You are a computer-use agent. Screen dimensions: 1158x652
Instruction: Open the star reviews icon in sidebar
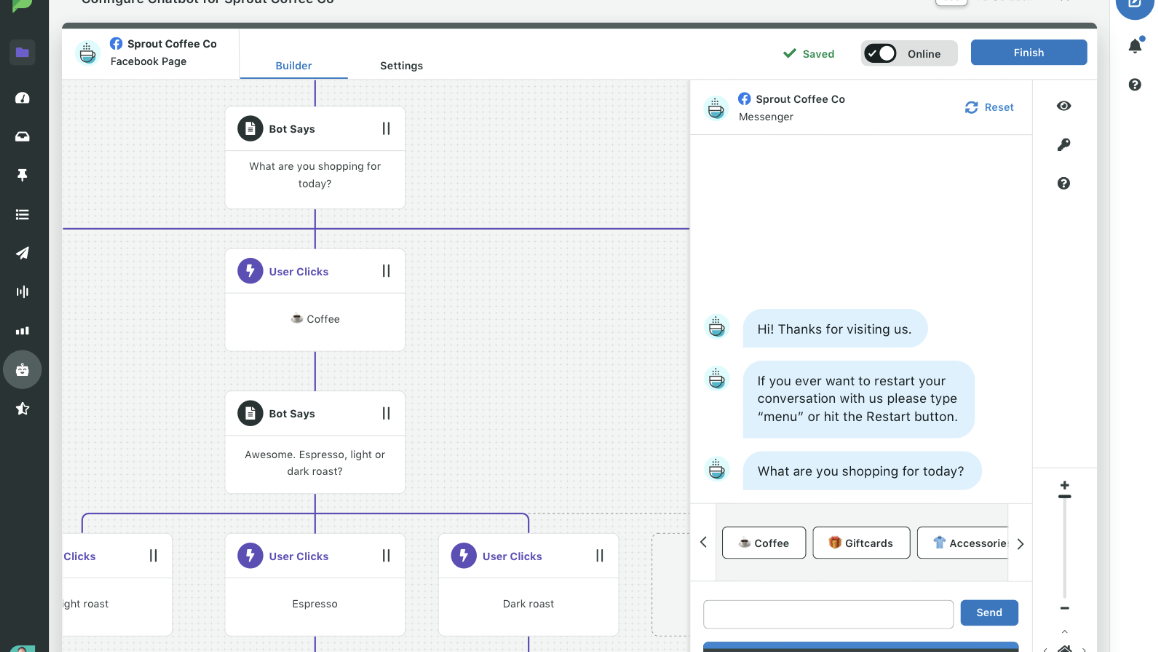[x=22, y=408]
